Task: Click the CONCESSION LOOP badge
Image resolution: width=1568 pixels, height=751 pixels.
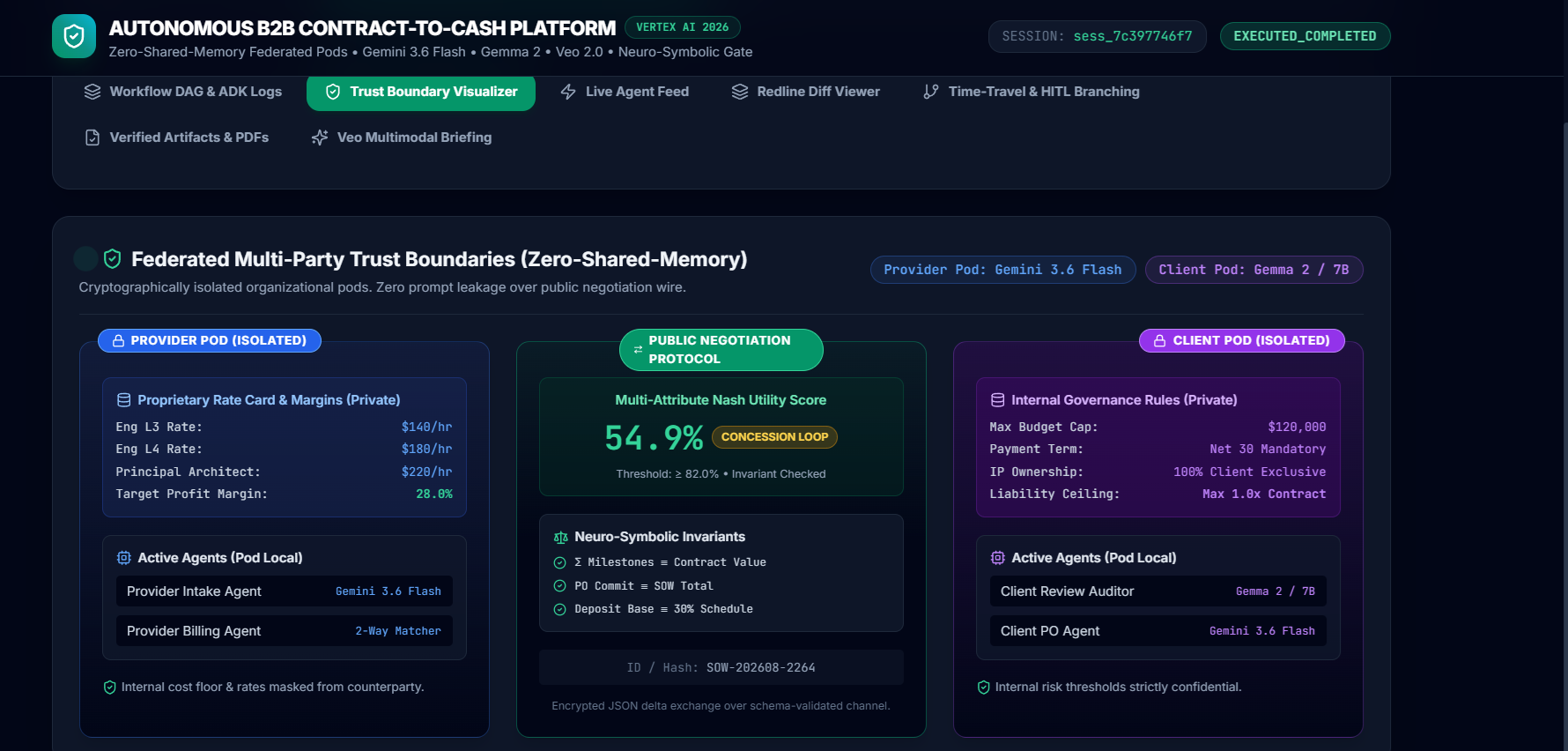Action: tap(774, 437)
